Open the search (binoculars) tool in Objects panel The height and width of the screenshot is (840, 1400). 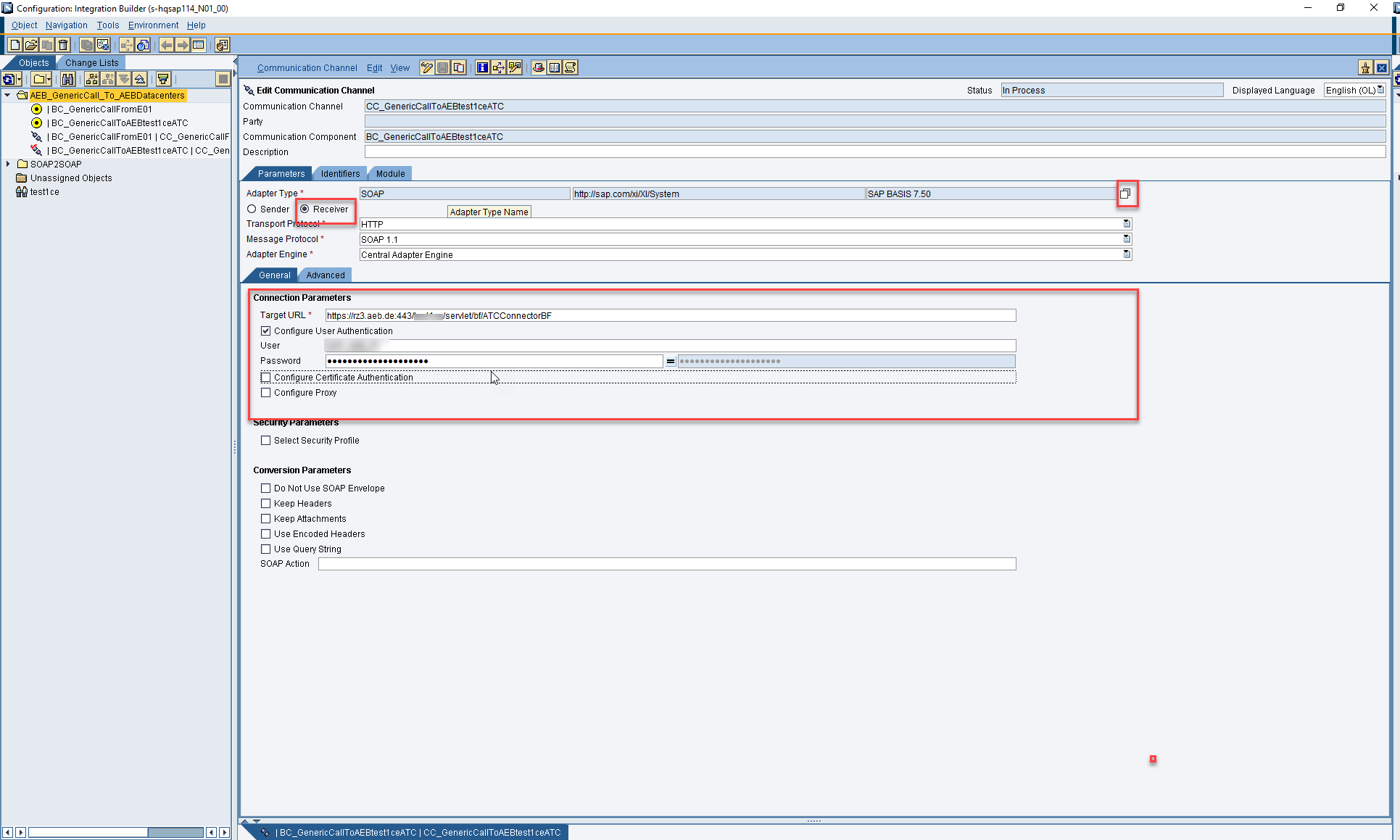click(67, 79)
